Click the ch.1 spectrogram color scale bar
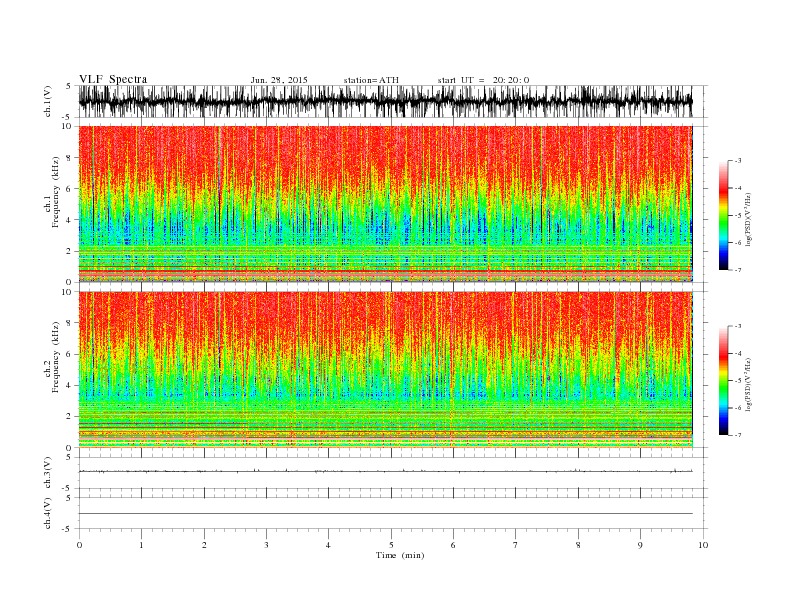The width and height of the screenshot is (792, 612). pyautogui.click(x=724, y=216)
